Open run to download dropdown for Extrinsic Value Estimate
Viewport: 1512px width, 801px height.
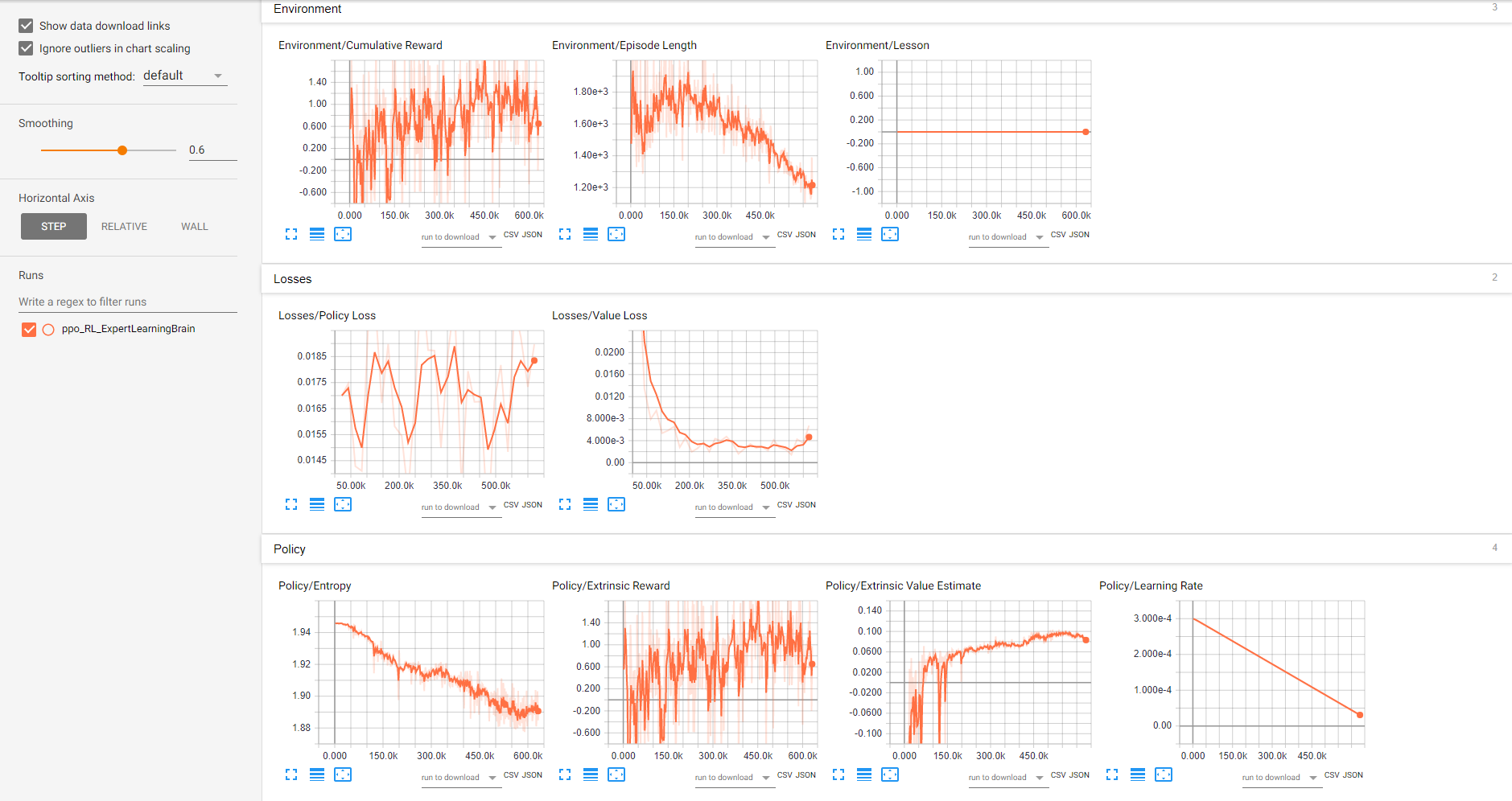1008,778
